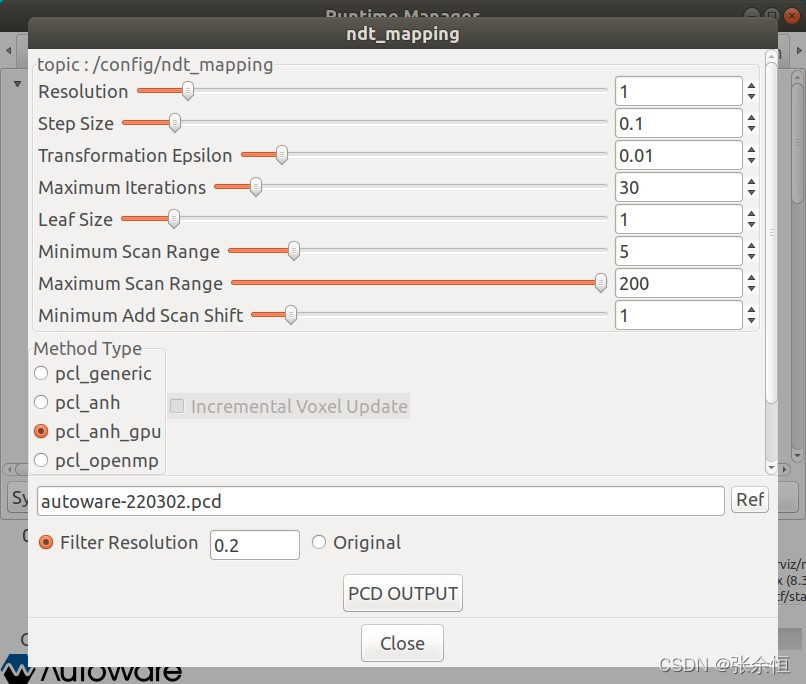Click the Minimum Scan Range value field
Screen dimensions: 806x684
pyautogui.click(x=679, y=251)
